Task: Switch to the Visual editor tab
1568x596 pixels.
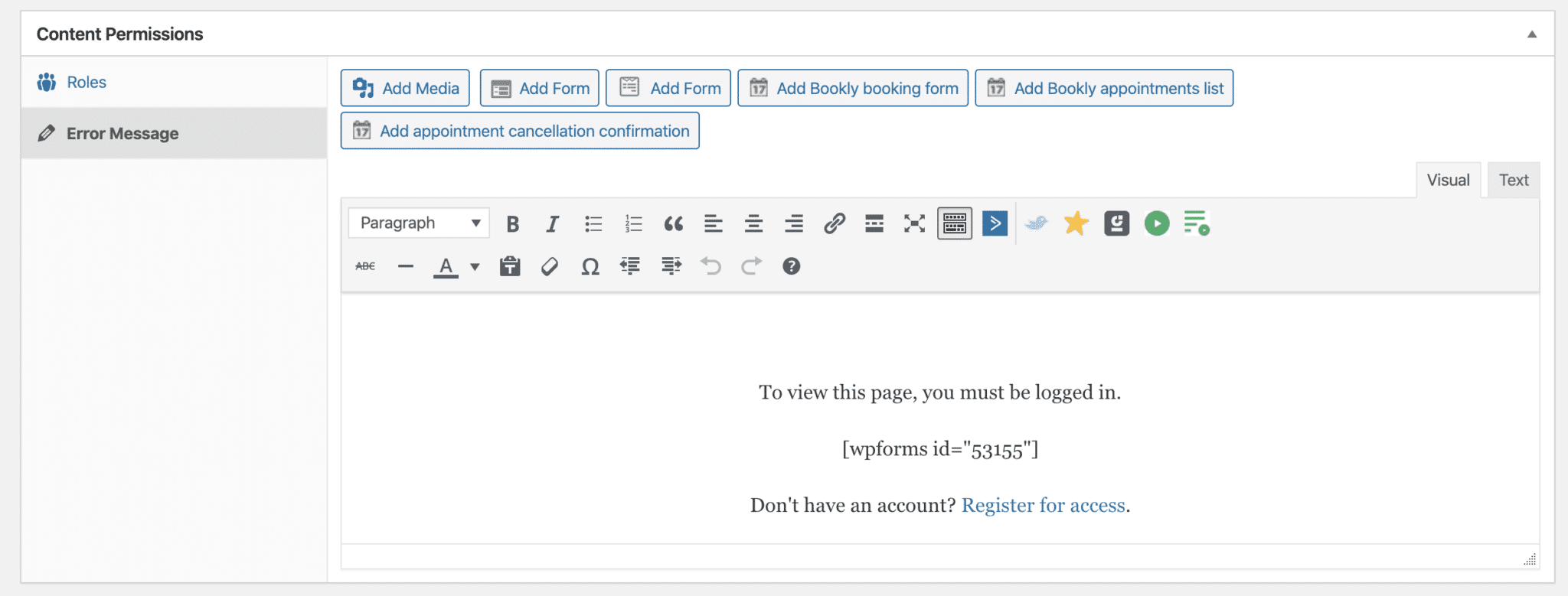Action: click(x=1449, y=180)
